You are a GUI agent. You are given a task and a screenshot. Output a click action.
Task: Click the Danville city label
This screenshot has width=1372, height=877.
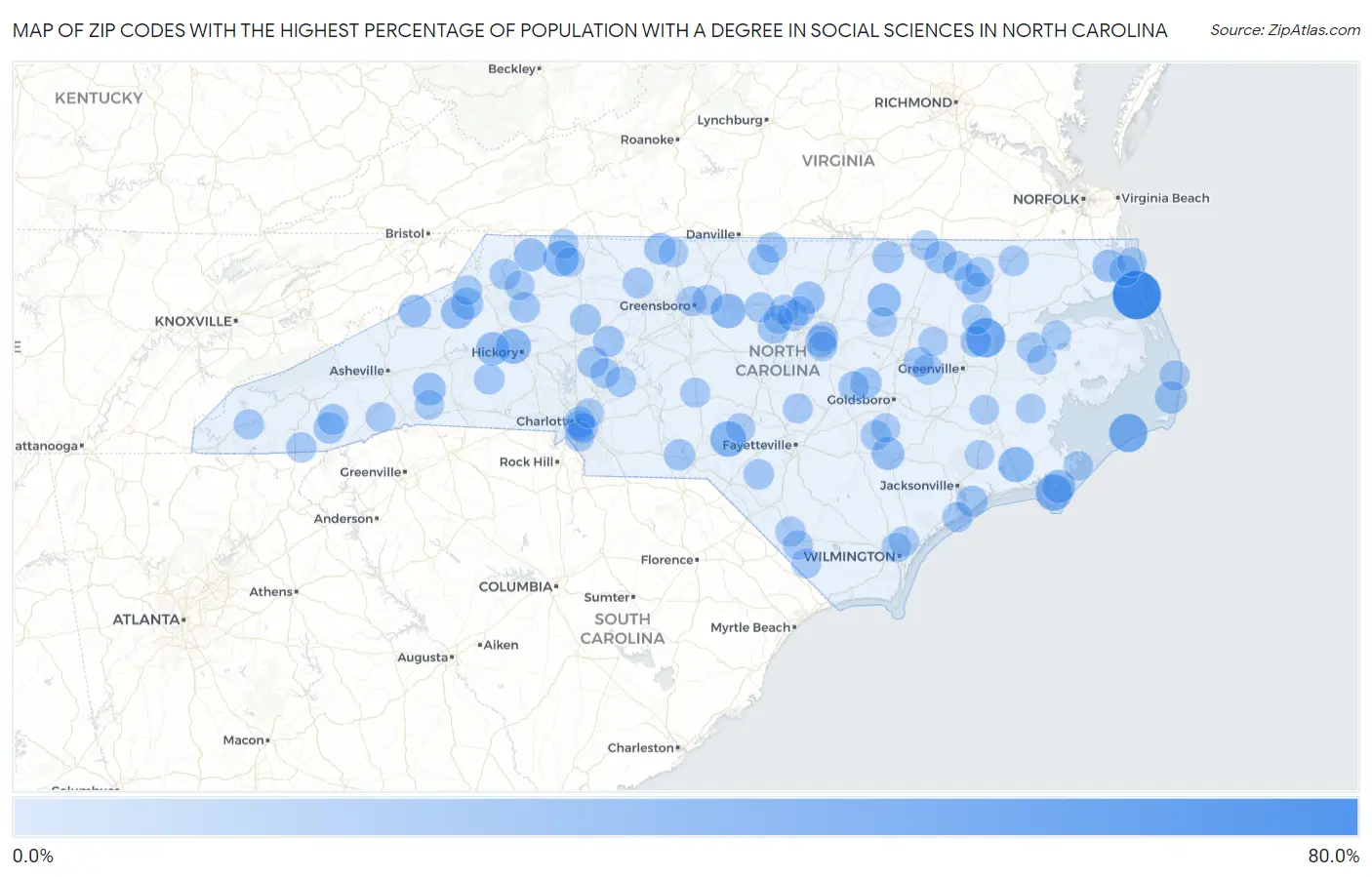coord(710,234)
